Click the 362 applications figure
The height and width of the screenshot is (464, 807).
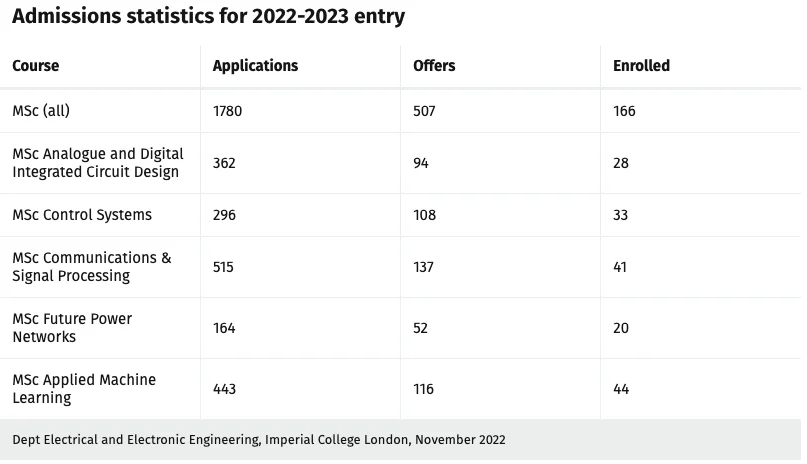click(224, 163)
